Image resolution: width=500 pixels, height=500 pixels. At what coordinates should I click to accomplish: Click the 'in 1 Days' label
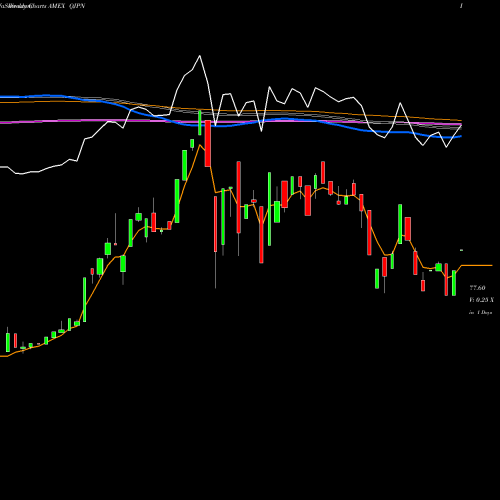click(x=480, y=313)
